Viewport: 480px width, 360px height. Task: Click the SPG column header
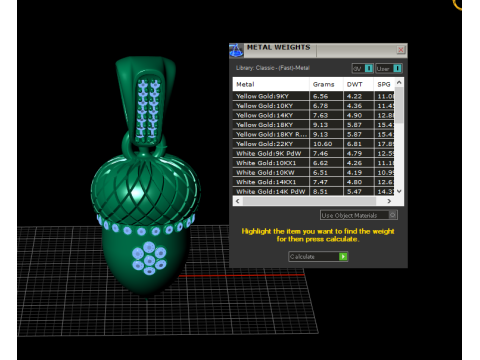[x=384, y=84]
